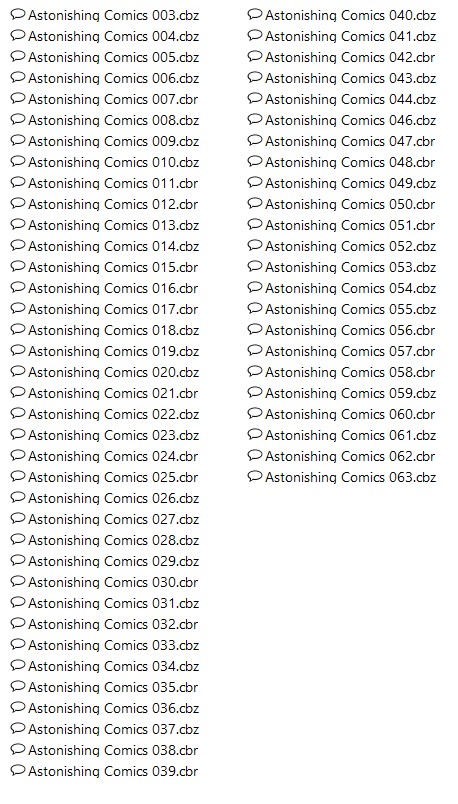The height and width of the screenshot is (804, 458).
Task: Click the speech bubble icon for Astonishing Comics 039.cbr
Action: (x=18, y=770)
